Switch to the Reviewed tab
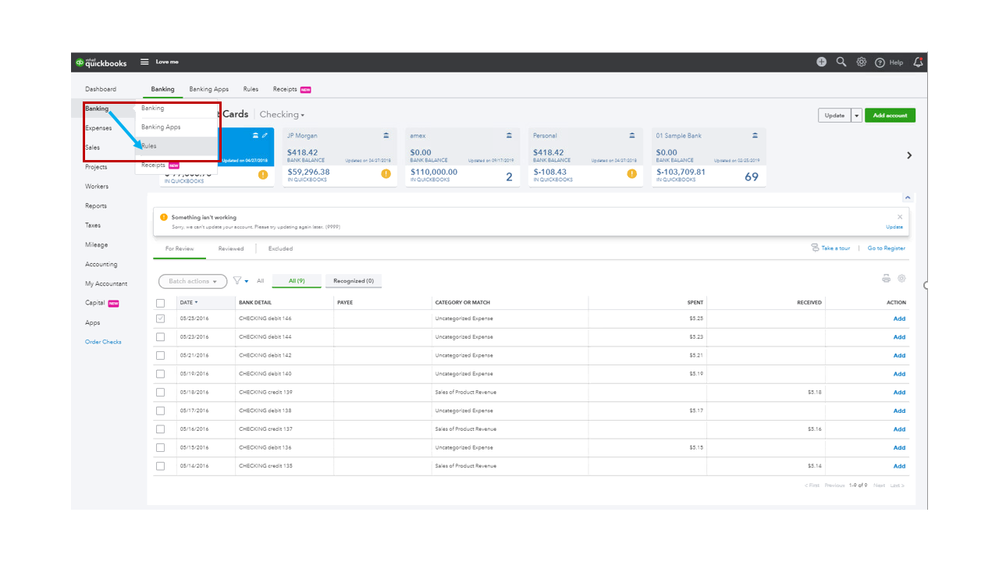 coord(231,249)
